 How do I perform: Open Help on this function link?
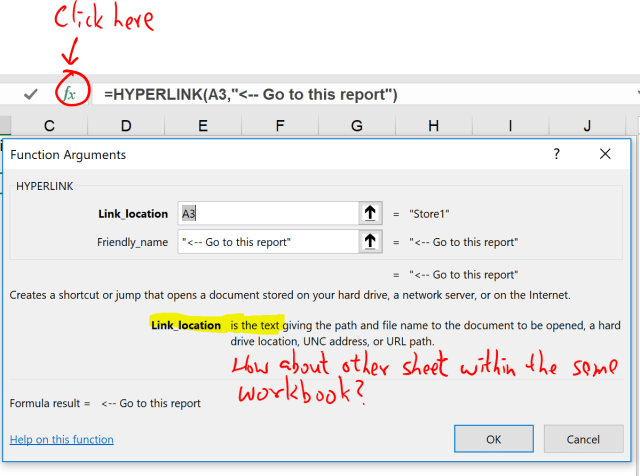[62, 439]
